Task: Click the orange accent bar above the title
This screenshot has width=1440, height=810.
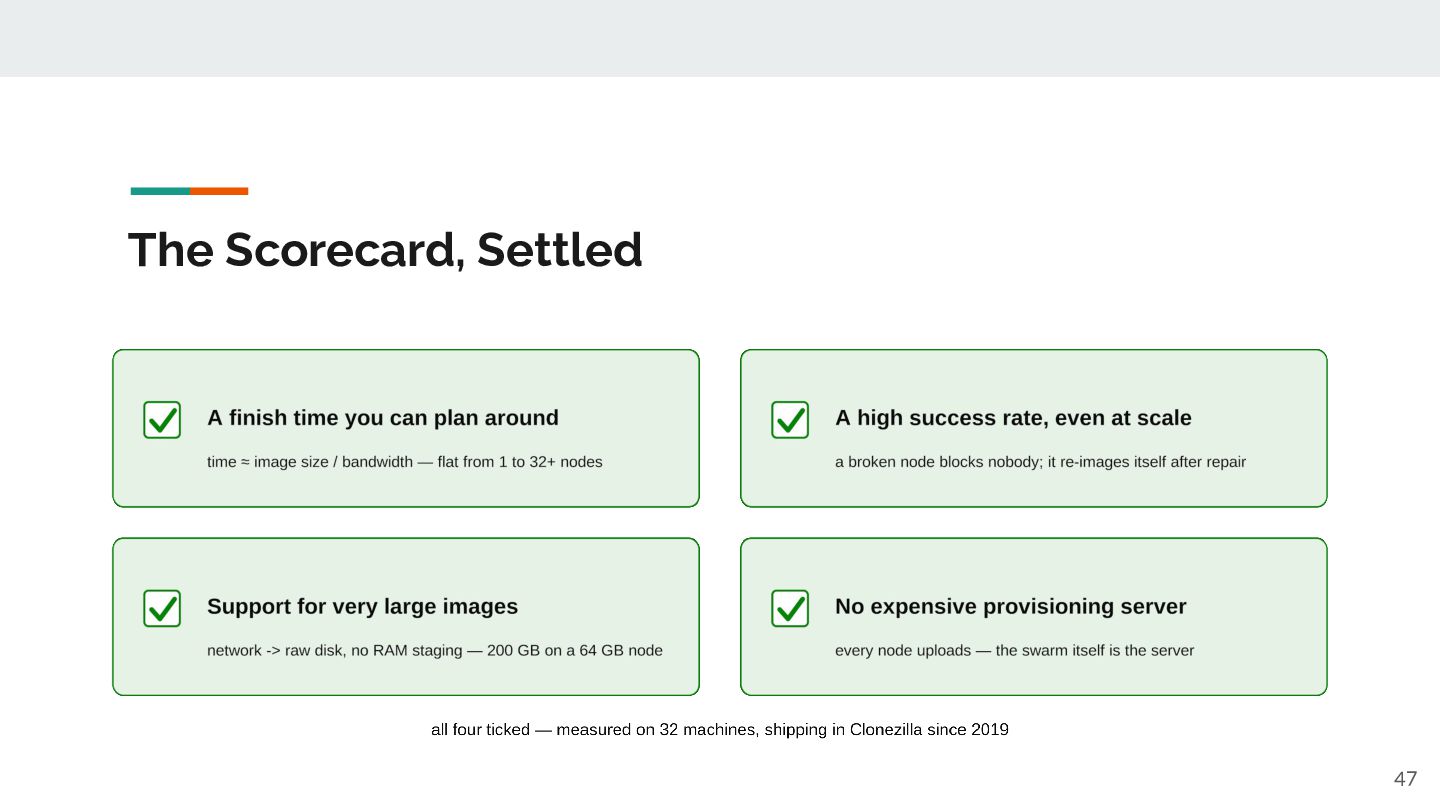Action: pyautogui.click(x=219, y=191)
